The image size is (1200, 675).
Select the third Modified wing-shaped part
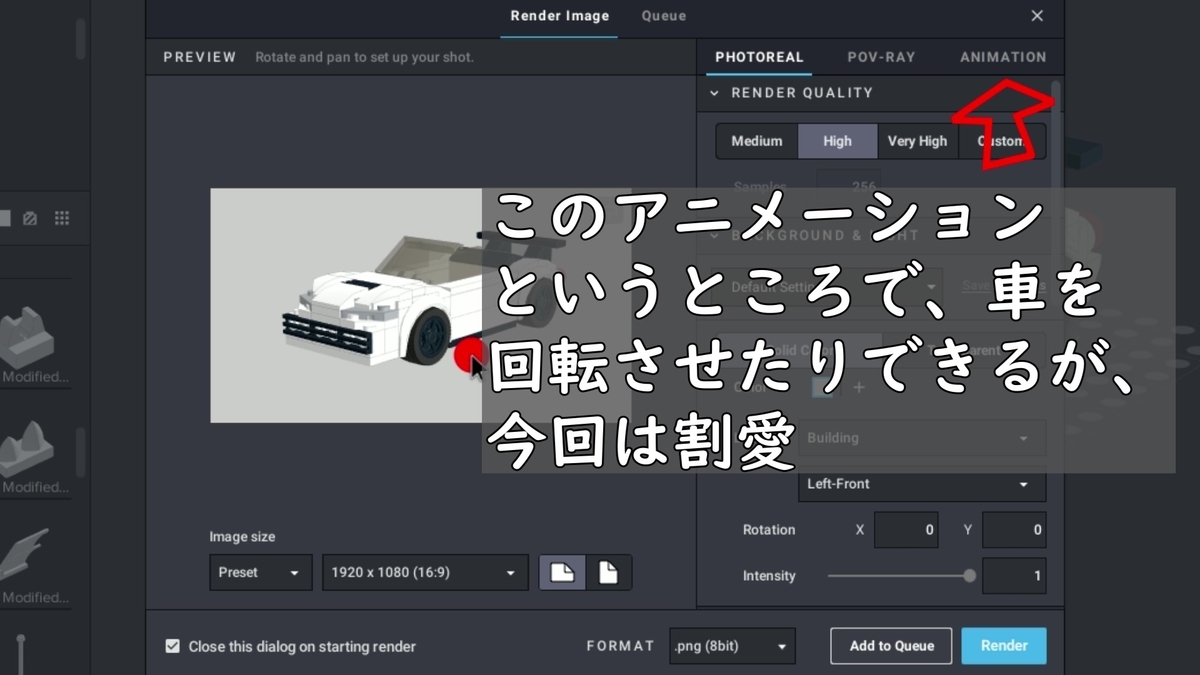pyautogui.click(x=25, y=555)
